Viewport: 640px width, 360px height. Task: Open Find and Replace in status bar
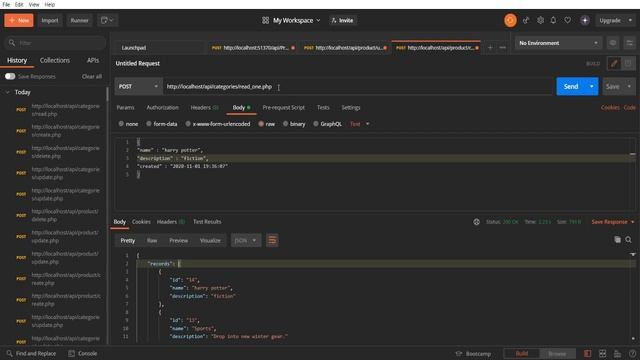coord(31,353)
